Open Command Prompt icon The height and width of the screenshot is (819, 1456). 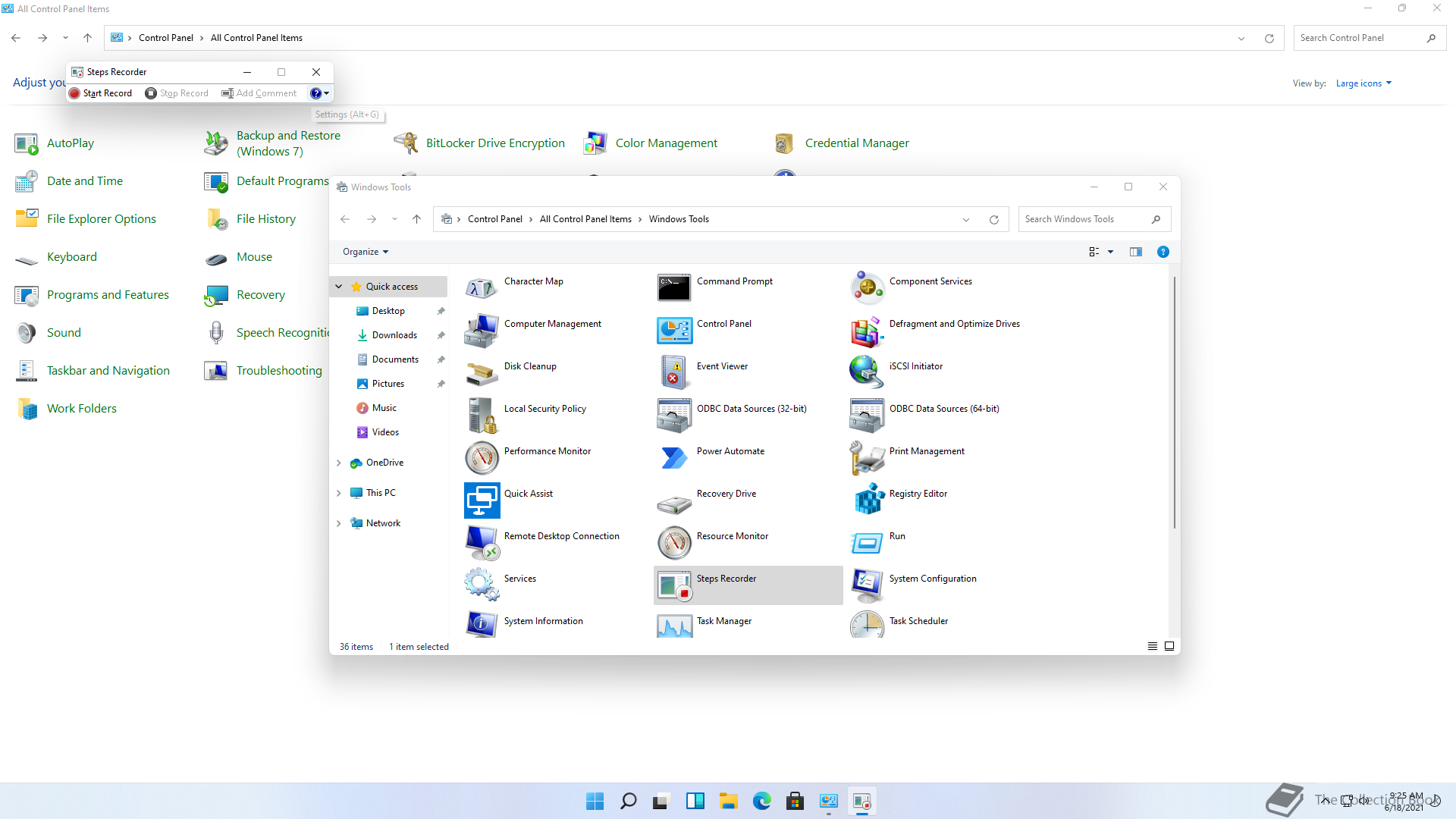point(674,288)
